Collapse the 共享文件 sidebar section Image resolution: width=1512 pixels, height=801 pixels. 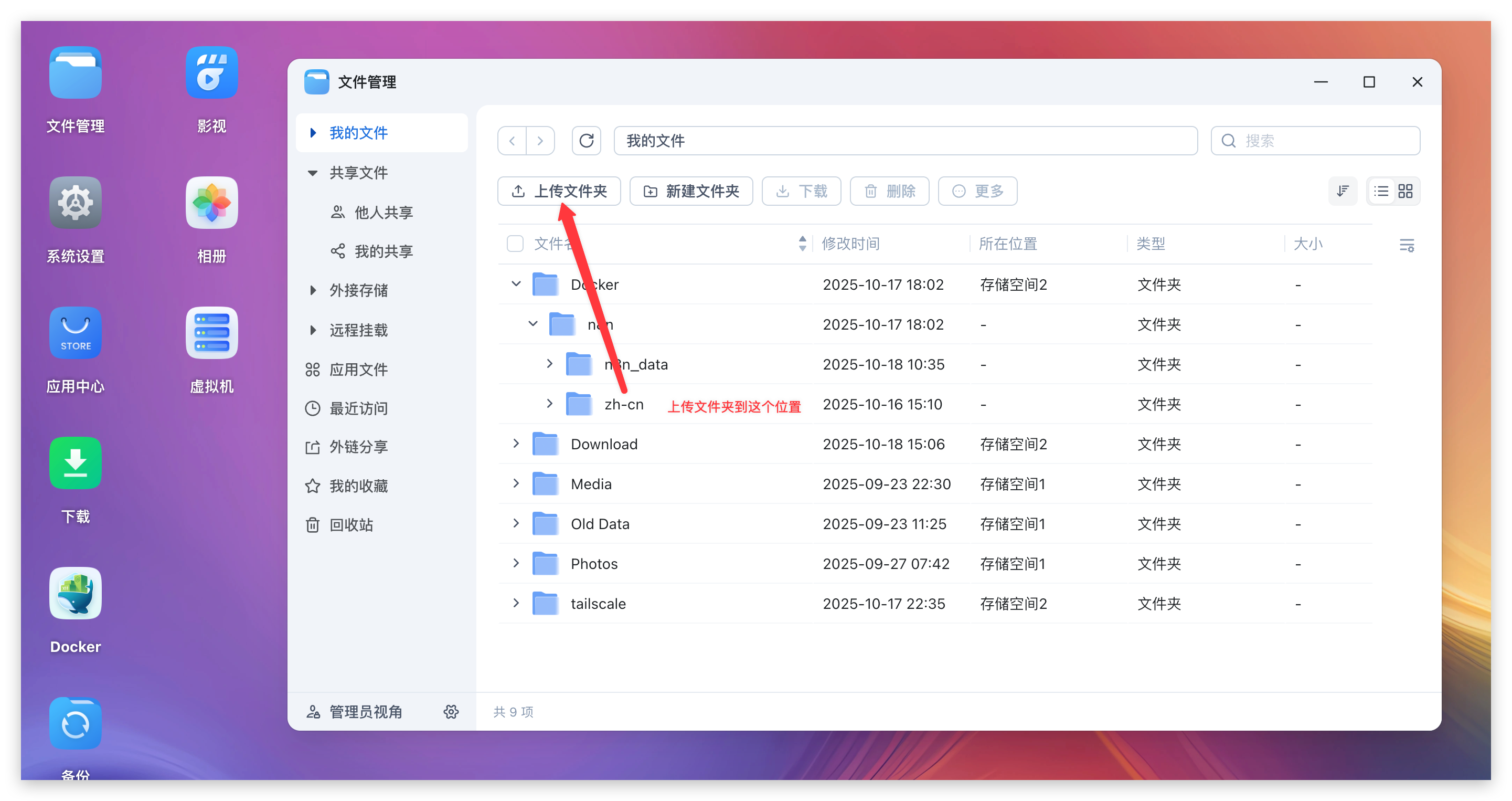tap(313, 173)
